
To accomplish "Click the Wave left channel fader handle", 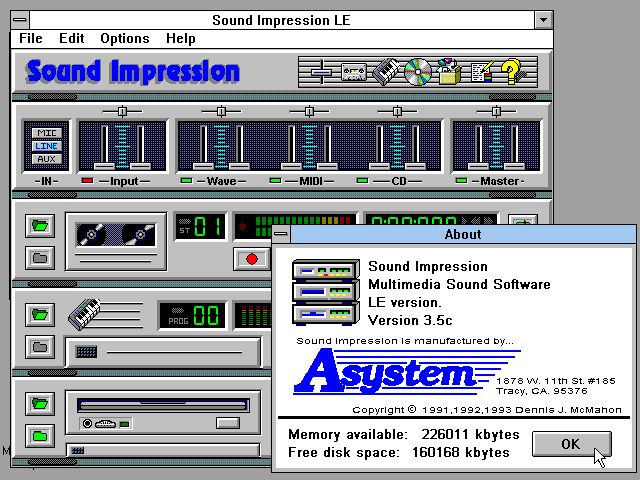I will click(203, 166).
